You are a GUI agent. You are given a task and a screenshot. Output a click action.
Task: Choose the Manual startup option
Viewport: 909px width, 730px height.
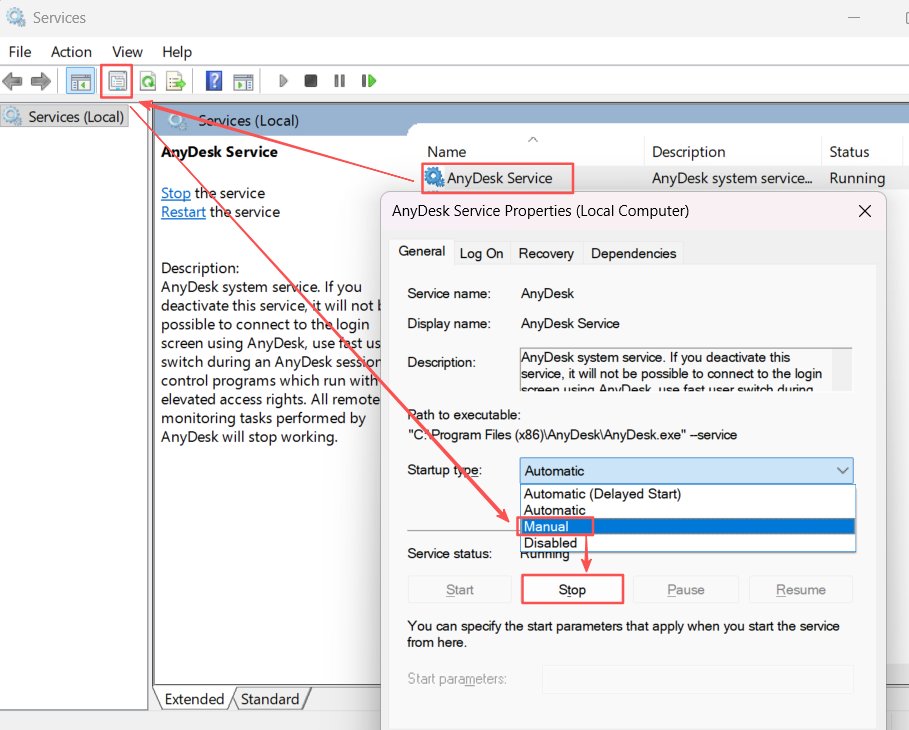(688, 526)
